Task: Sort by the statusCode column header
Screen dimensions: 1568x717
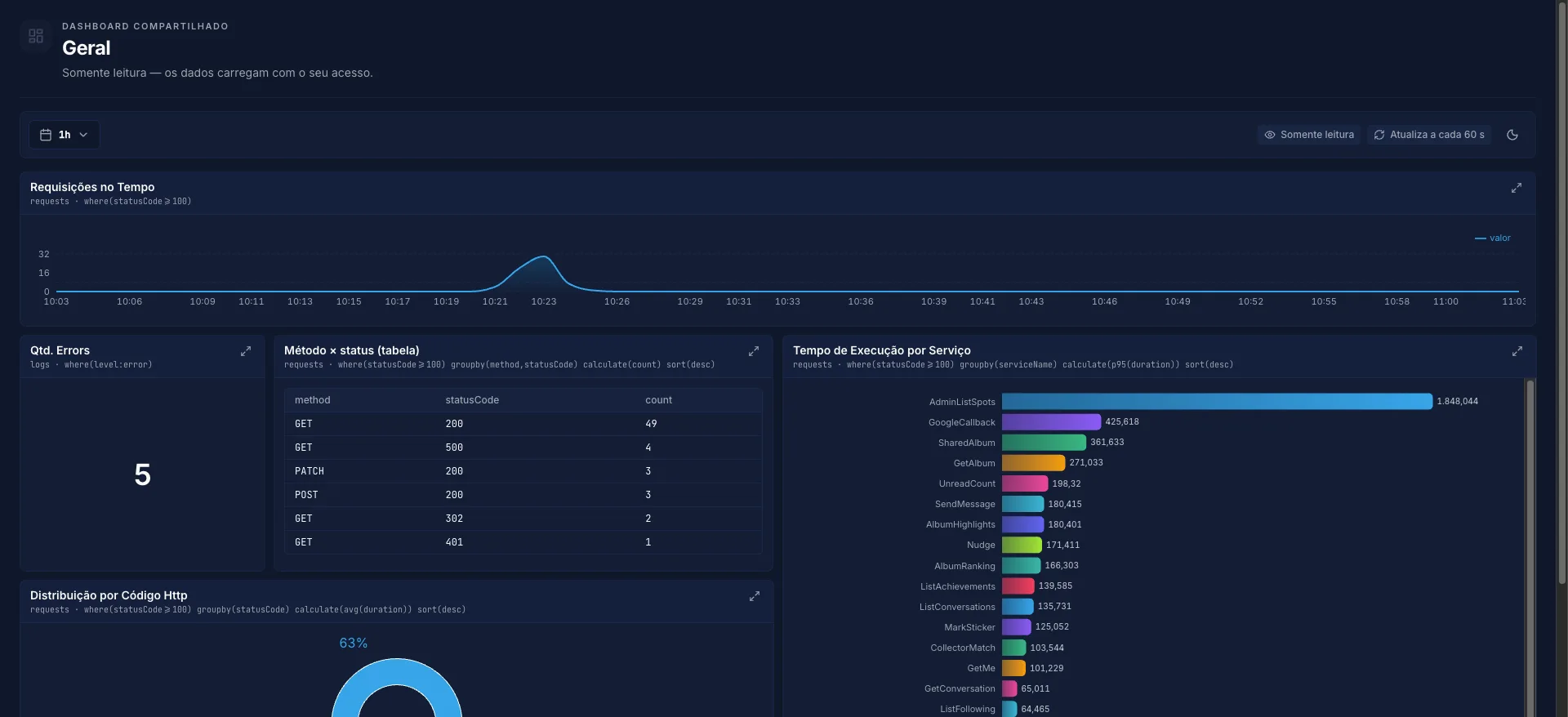Action: click(x=472, y=400)
